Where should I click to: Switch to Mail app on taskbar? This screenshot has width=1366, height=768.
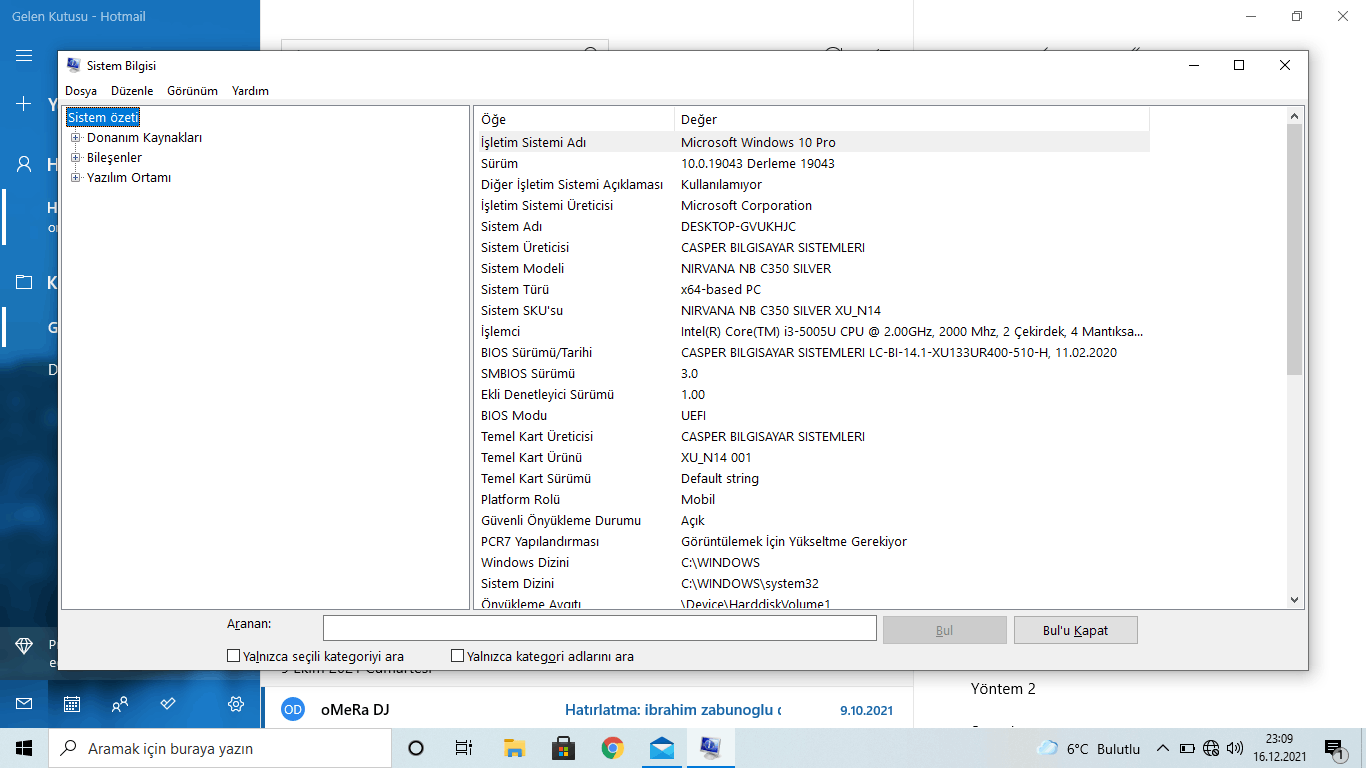coord(661,748)
